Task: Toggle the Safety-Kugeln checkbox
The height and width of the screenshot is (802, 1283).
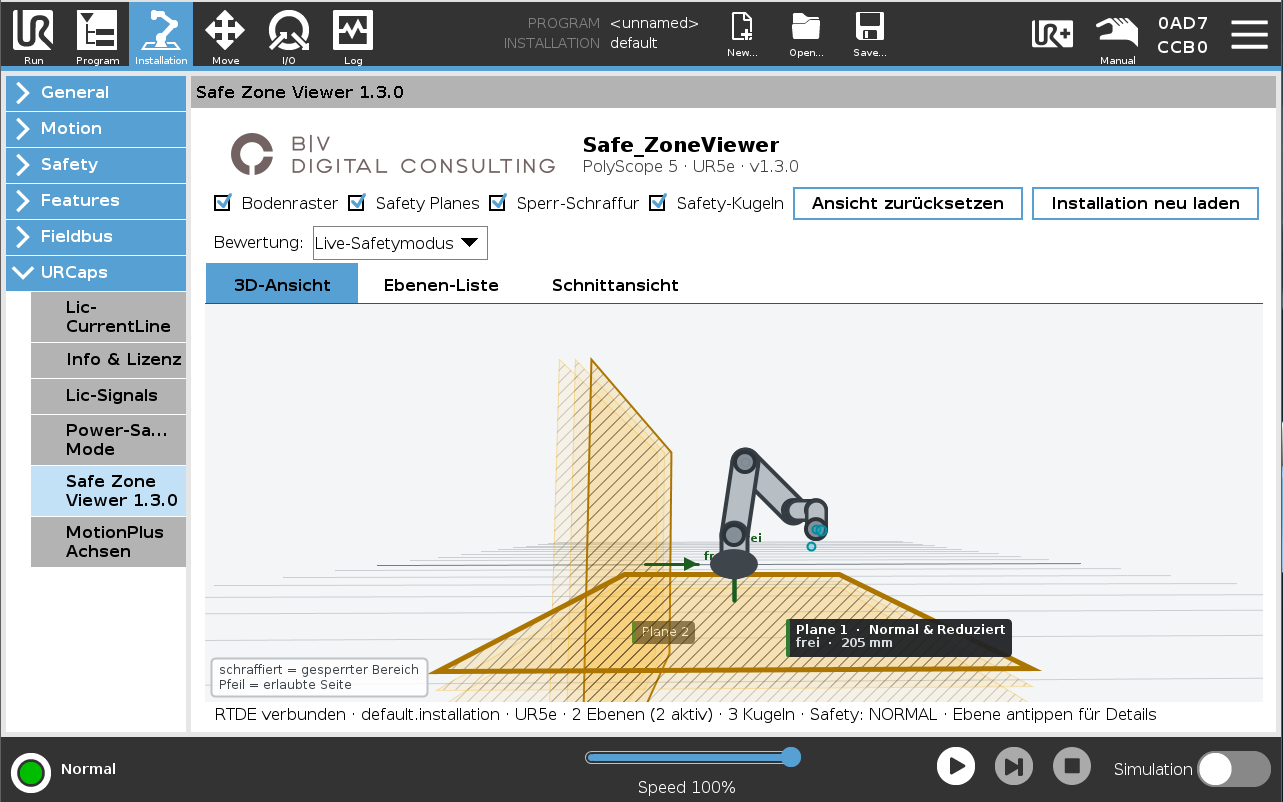Action: pos(658,203)
